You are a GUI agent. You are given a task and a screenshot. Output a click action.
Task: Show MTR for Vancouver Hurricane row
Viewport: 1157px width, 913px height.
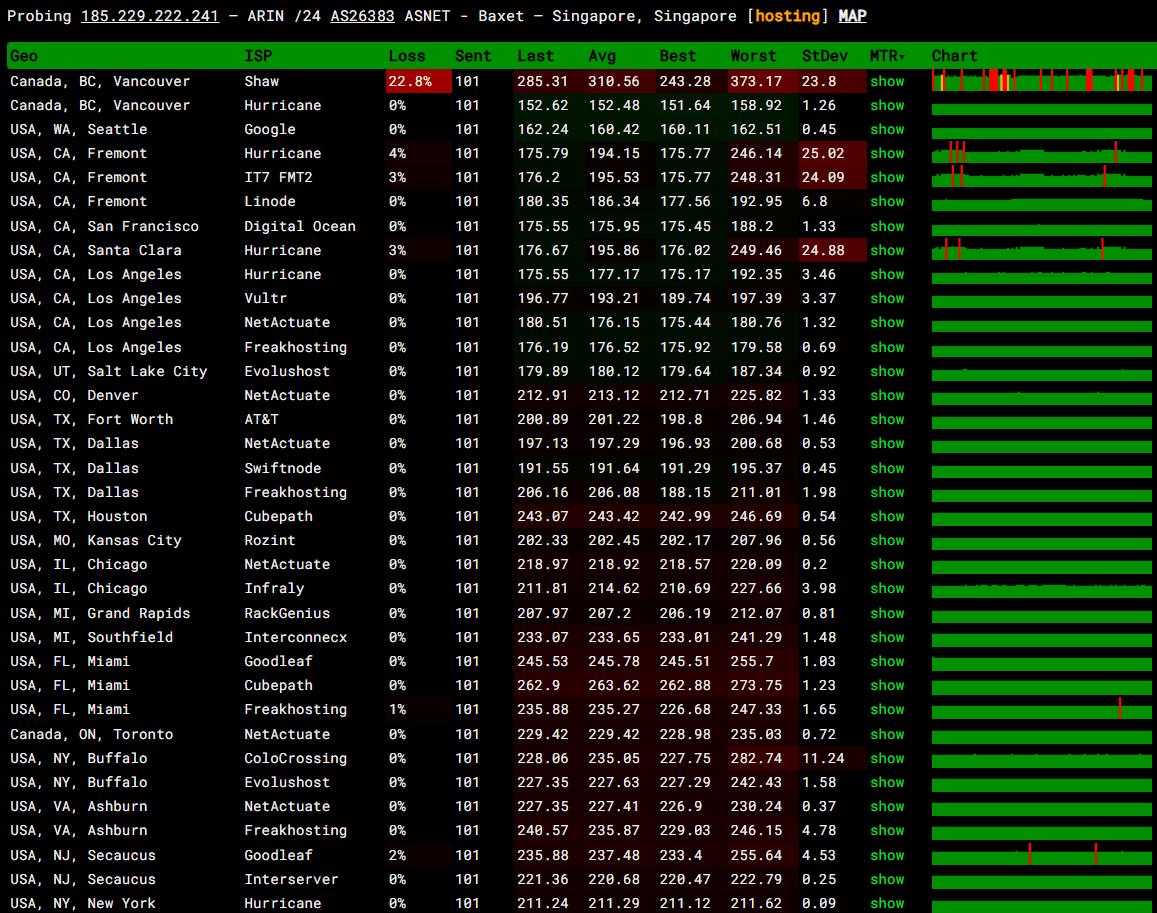(887, 106)
